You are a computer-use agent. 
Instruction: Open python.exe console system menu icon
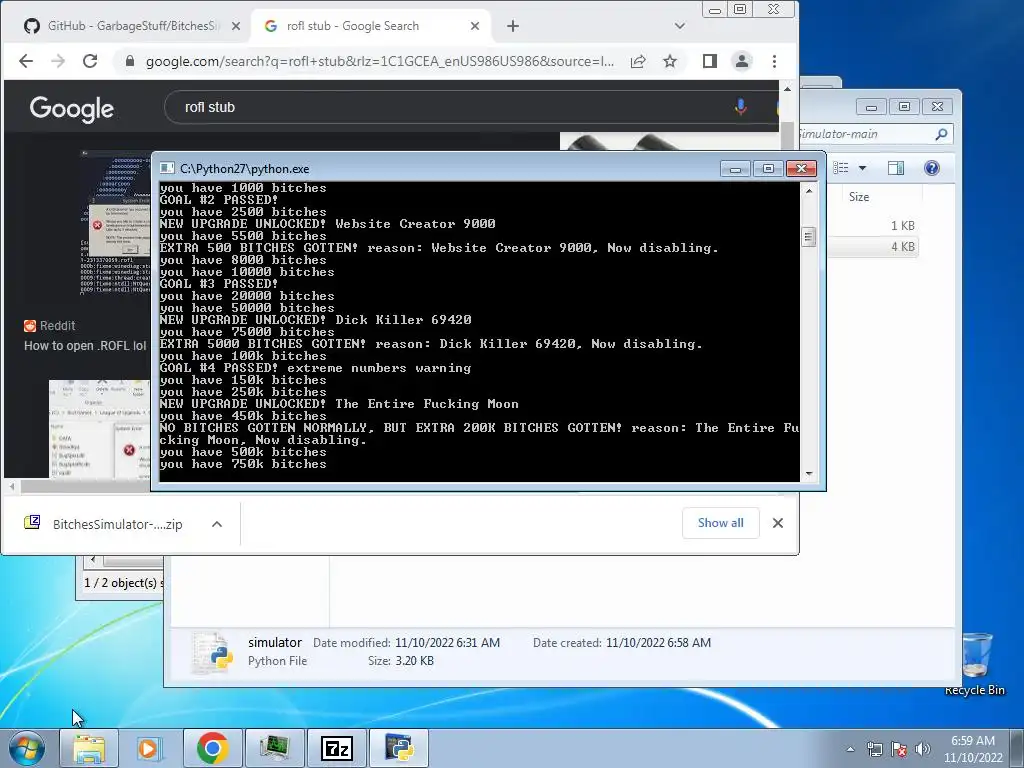point(167,168)
